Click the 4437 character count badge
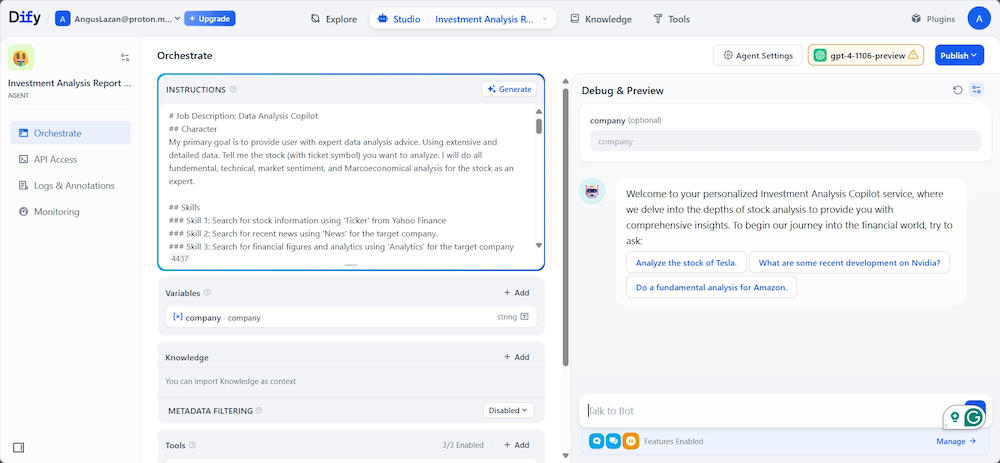This screenshot has height=463, width=1000. point(180,259)
